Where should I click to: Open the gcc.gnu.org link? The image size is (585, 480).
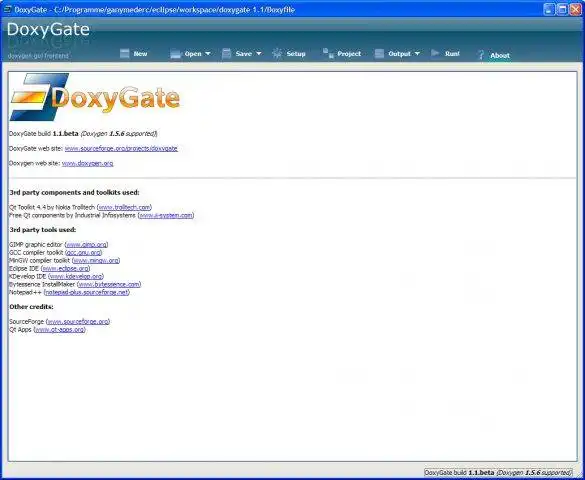tap(84, 252)
